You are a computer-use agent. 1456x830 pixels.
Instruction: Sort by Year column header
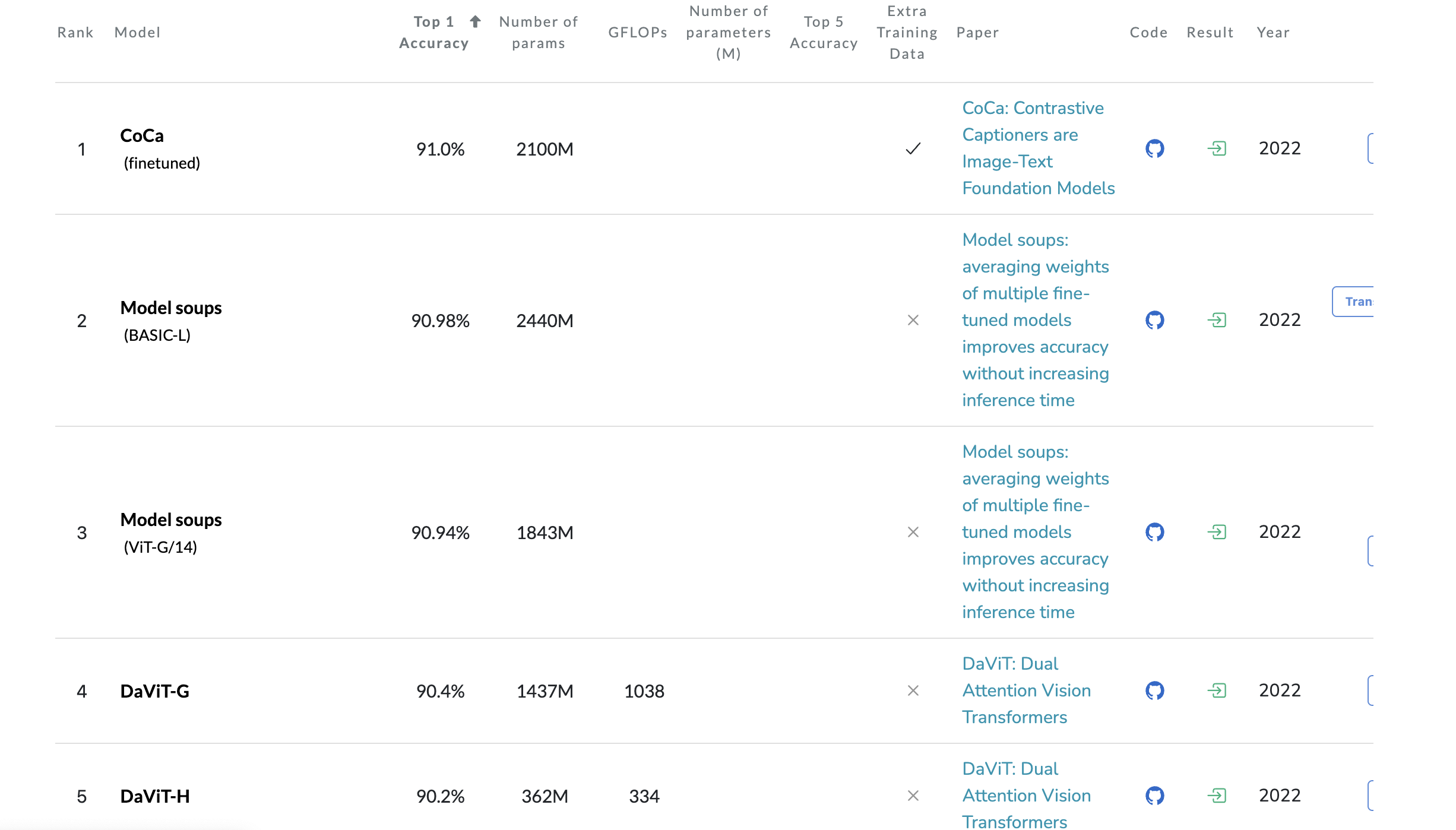tap(1273, 33)
